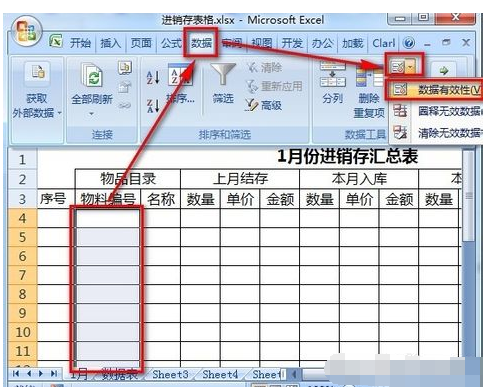Switch to the 页面 tab
This screenshot has width=483, height=387.
[x=141, y=43]
